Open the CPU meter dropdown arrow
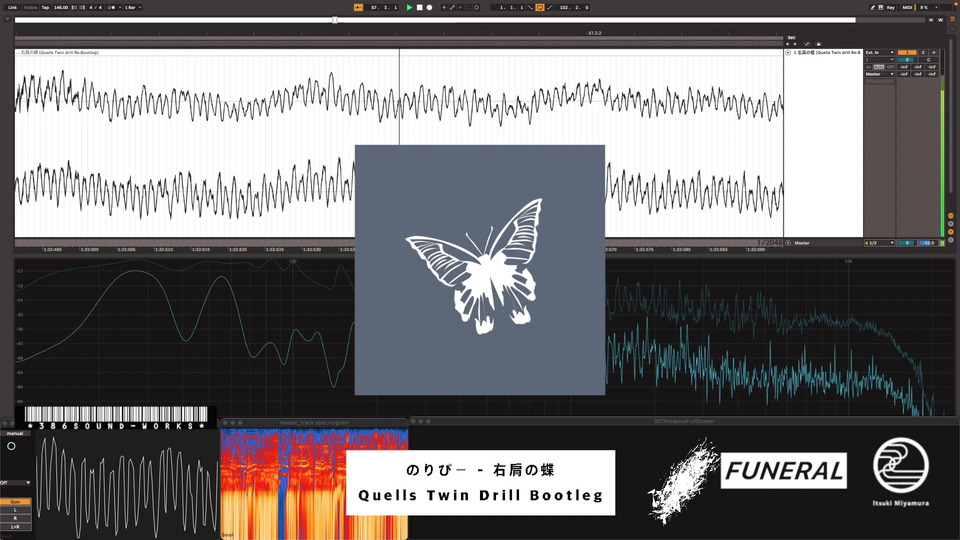This screenshot has height=540, width=960. (x=936, y=7)
